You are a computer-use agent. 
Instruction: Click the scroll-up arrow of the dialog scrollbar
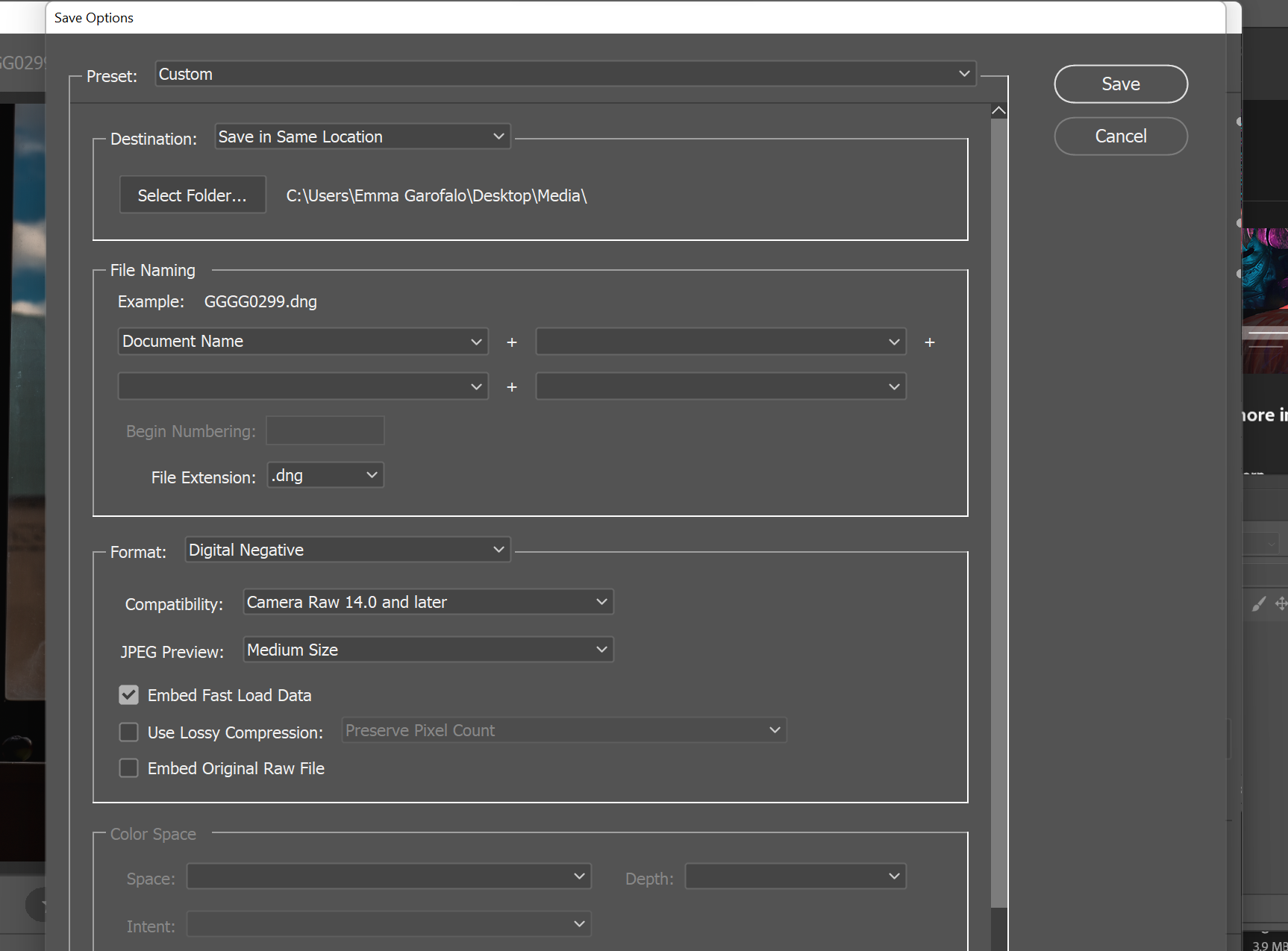998,111
